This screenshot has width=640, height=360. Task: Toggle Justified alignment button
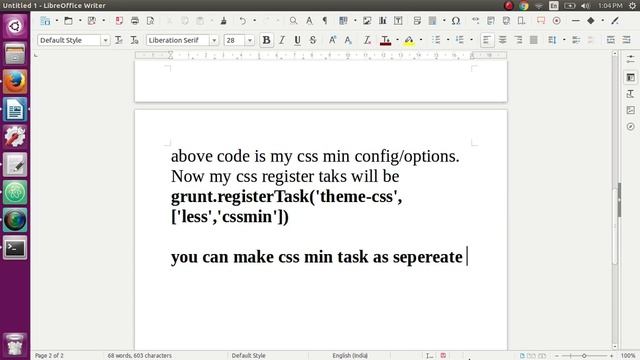(x=533, y=40)
